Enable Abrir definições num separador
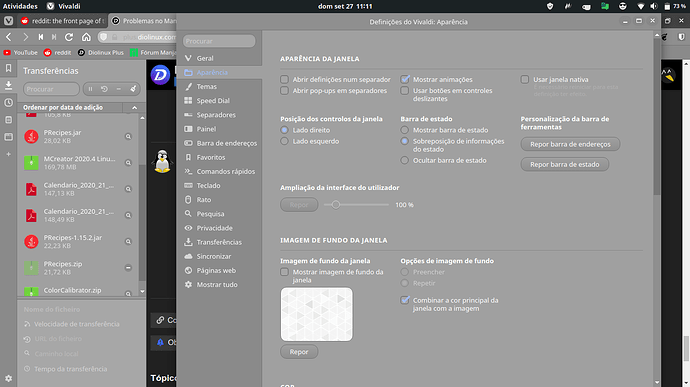The height and width of the screenshot is (387, 690). tap(284, 79)
